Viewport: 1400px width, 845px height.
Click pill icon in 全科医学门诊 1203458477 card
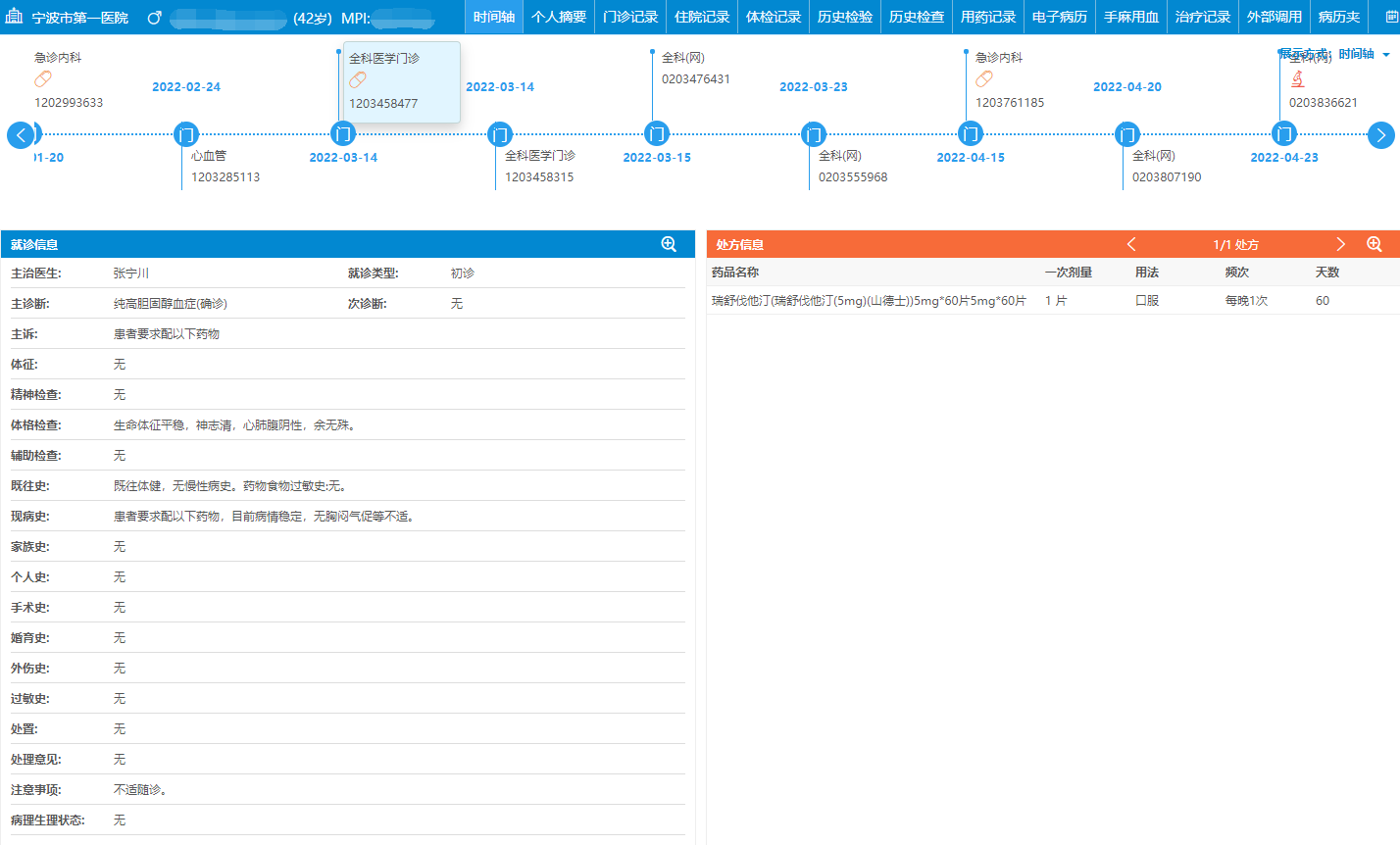[358, 80]
